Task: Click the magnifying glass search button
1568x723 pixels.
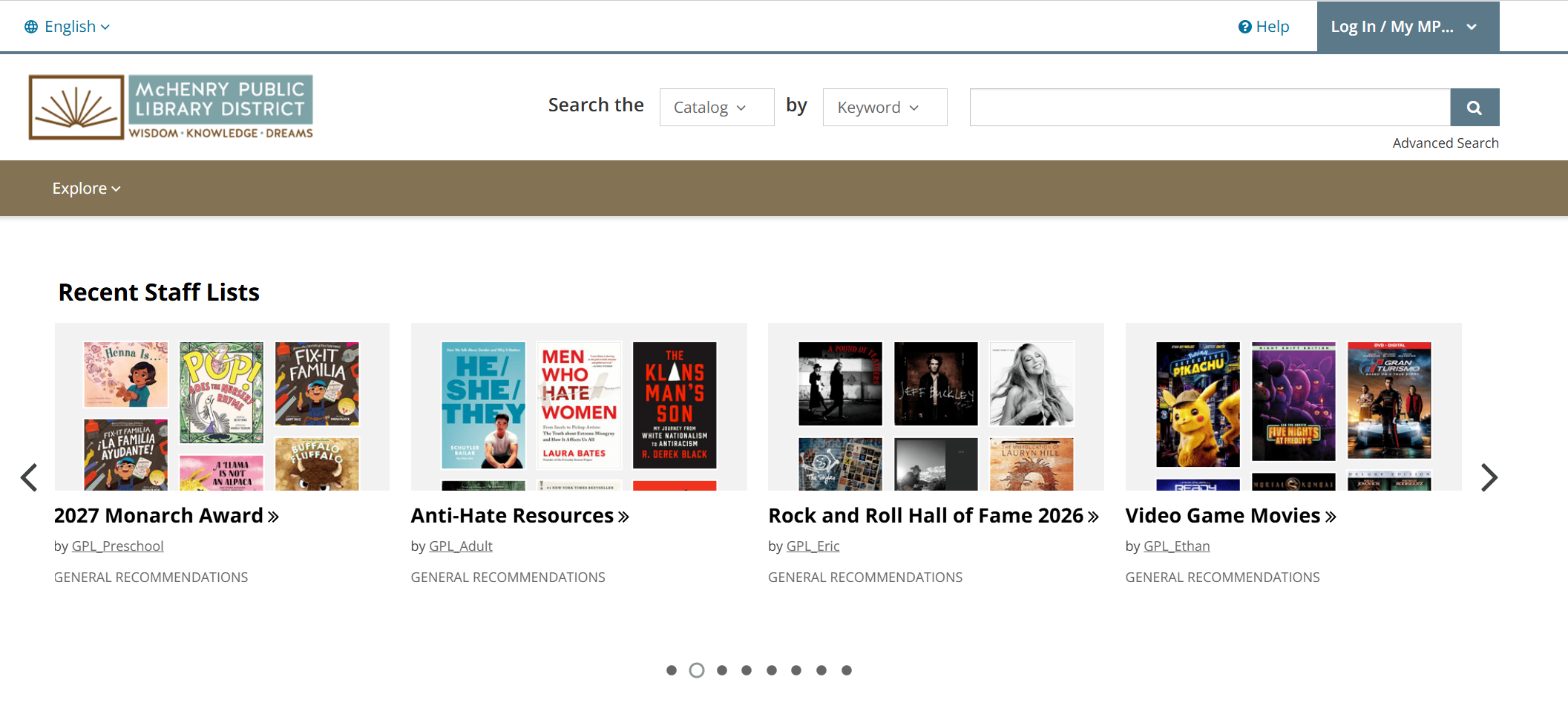Action: pyautogui.click(x=1474, y=108)
